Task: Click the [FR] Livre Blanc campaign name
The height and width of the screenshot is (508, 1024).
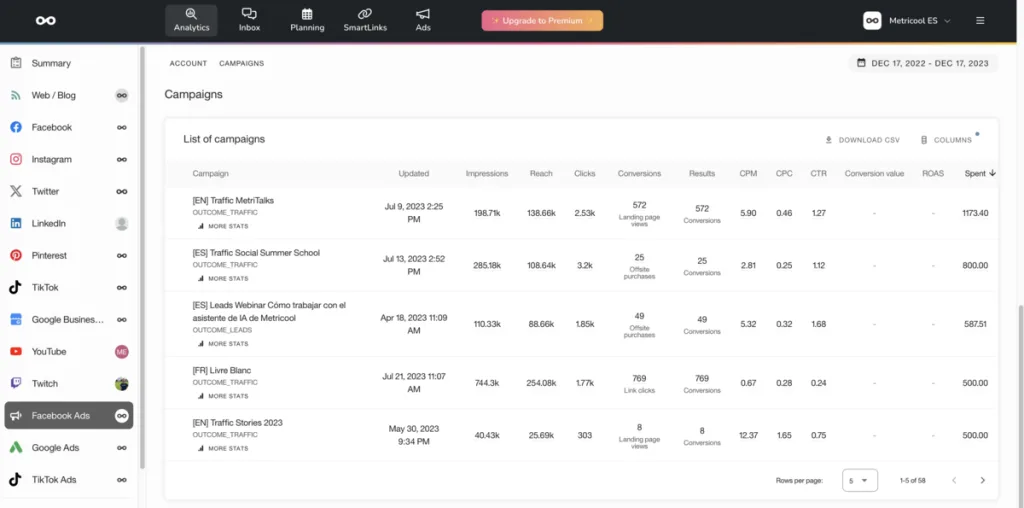Action: click(x=221, y=370)
